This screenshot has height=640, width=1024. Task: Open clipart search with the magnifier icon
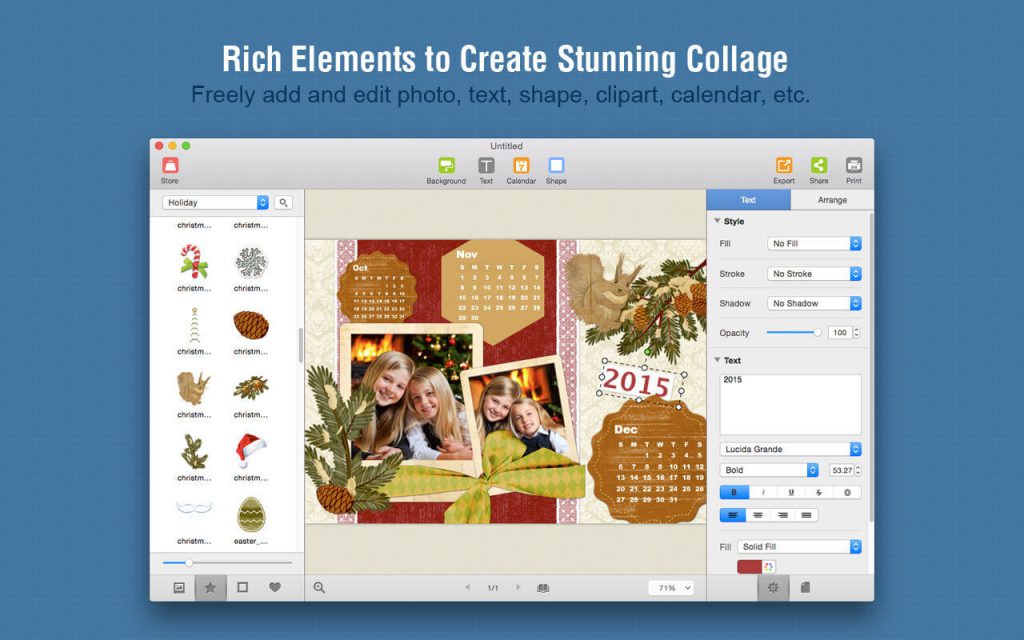pyautogui.click(x=282, y=202)
